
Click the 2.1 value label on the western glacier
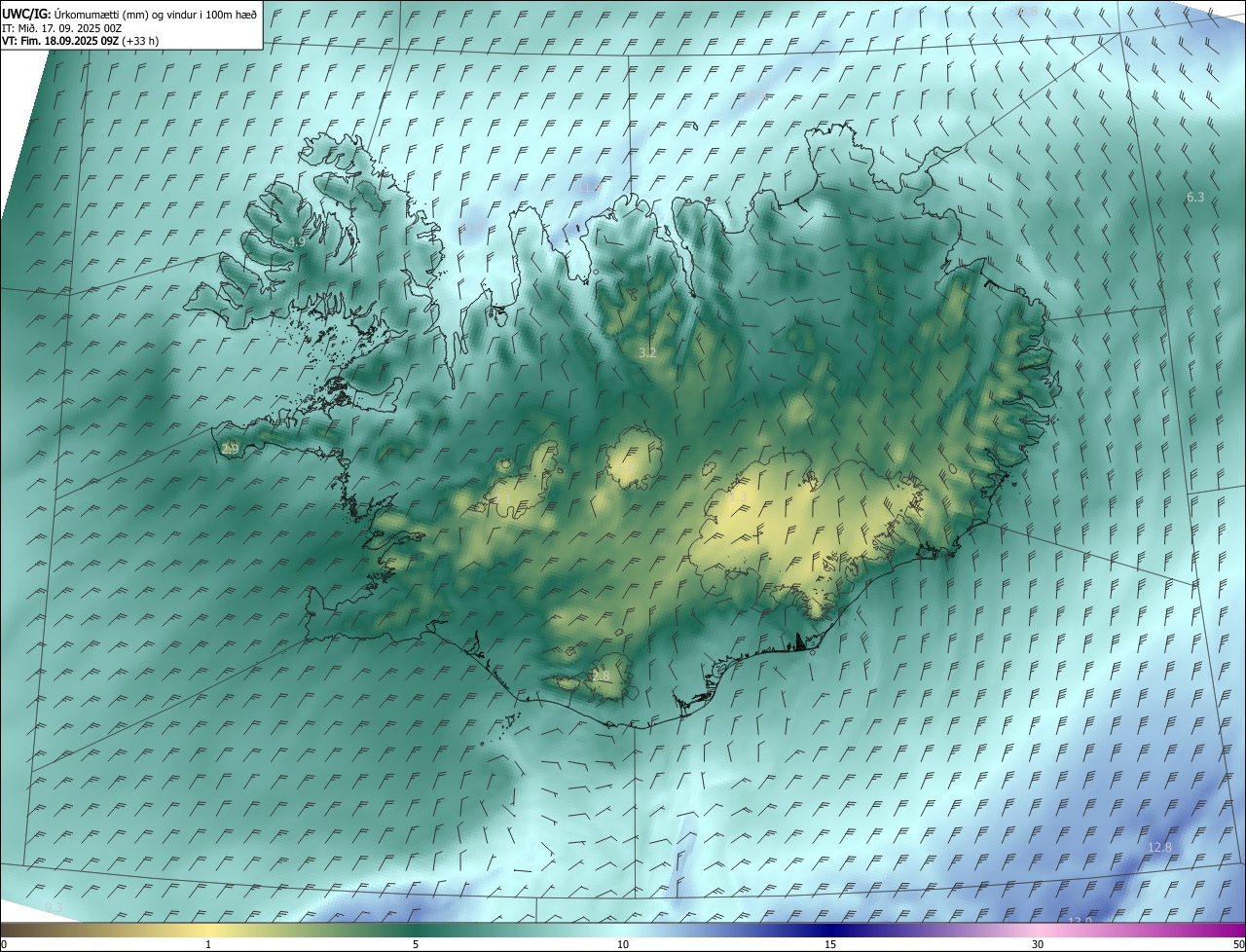pos(503,498)
